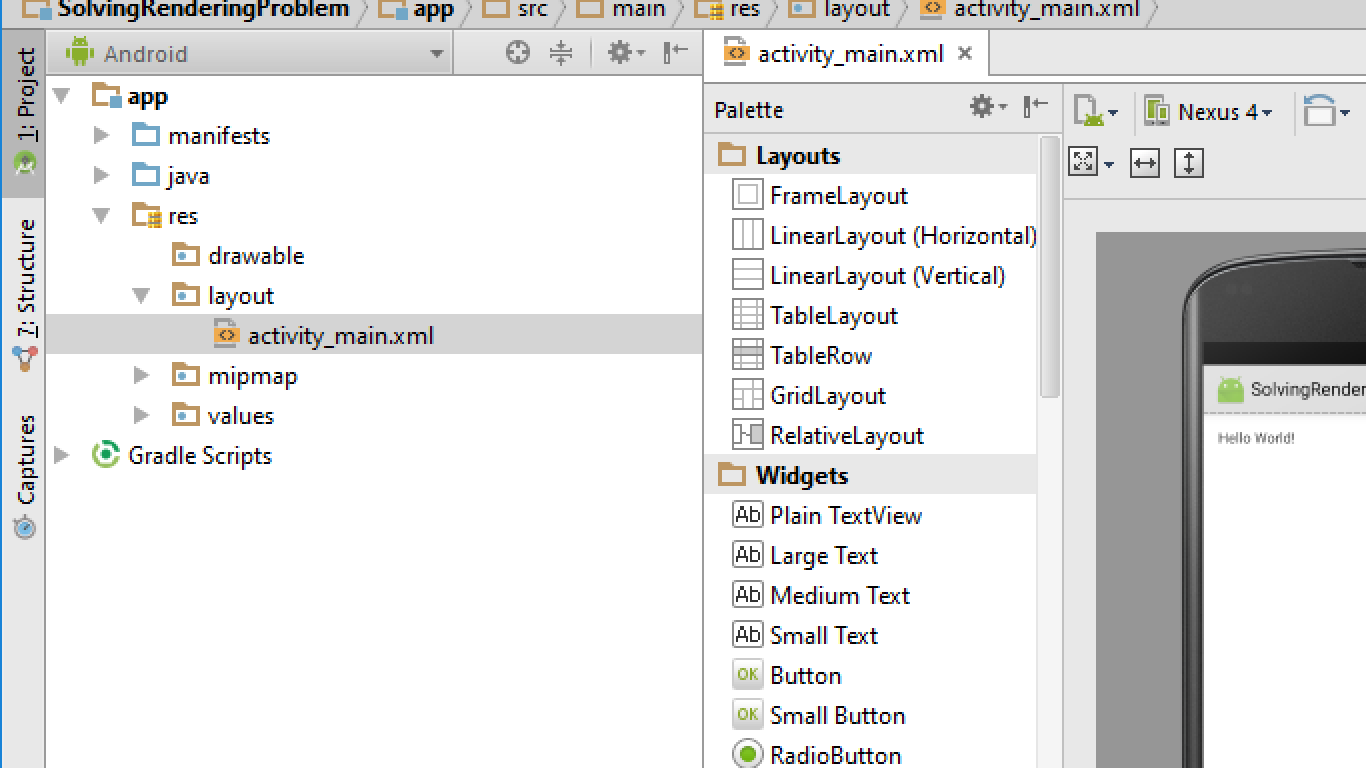Open the project panel gear settings
The height and width of the screenshot is (768, 1366).
tap(627, 53)
